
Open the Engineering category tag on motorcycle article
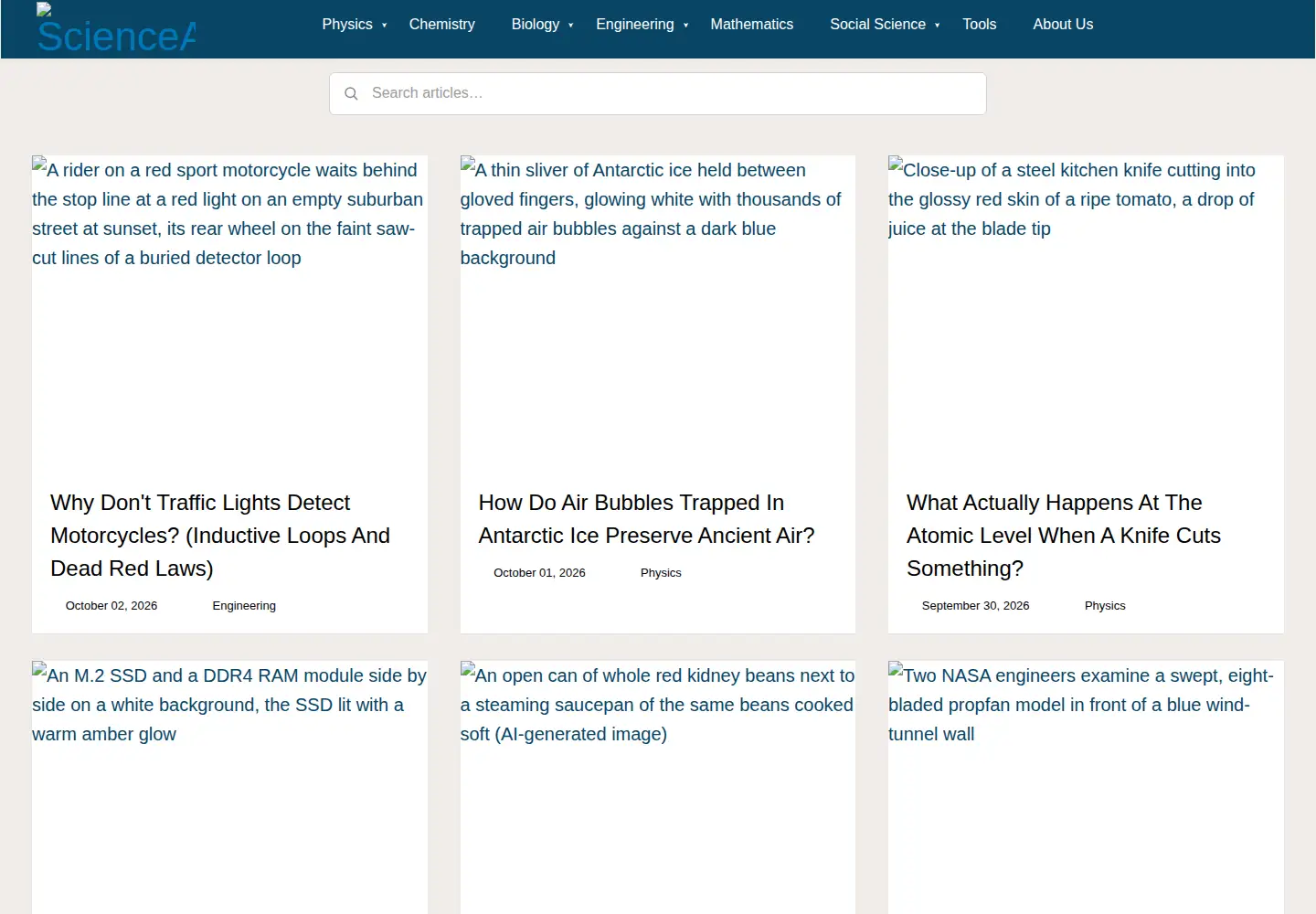244,606
